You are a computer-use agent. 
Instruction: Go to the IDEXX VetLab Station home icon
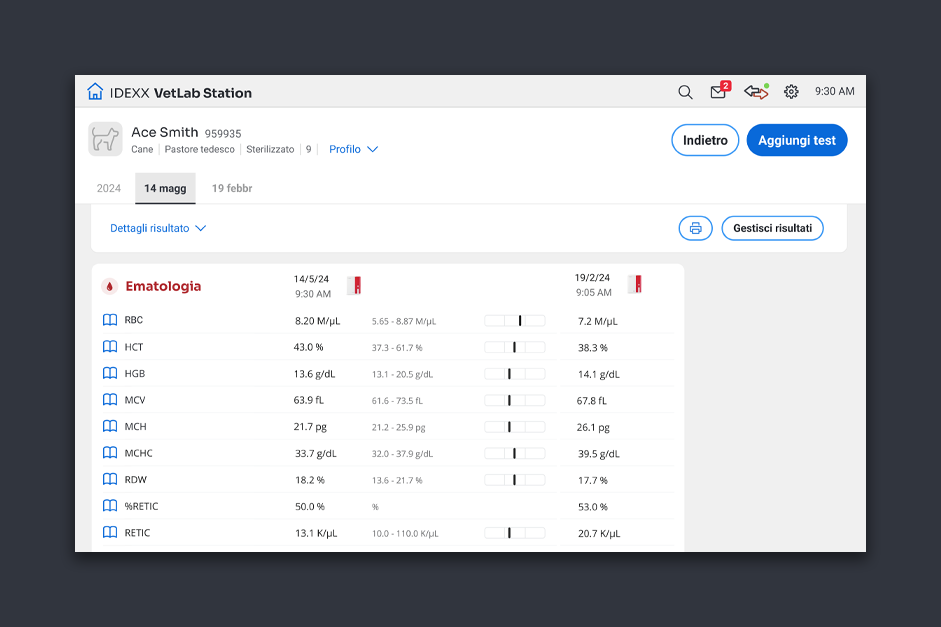[x=95, y=91]
